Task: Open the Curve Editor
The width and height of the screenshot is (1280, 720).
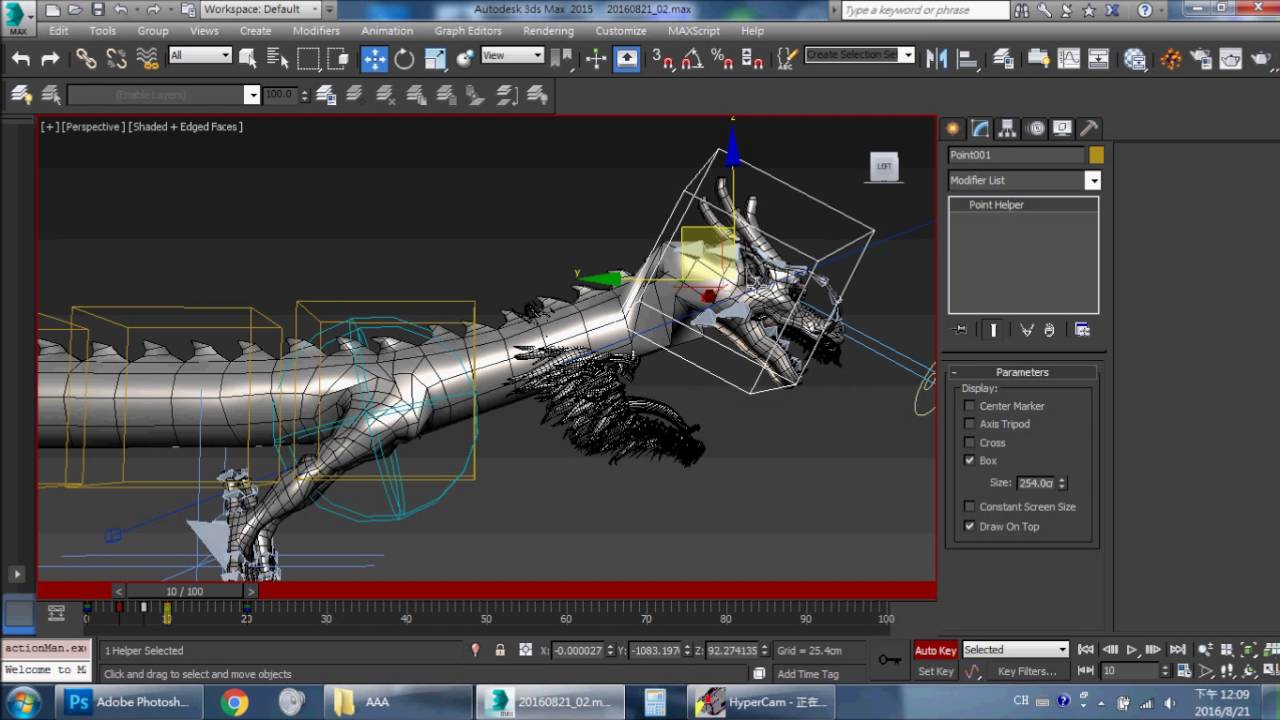Action: click(x=1069, y=58)
